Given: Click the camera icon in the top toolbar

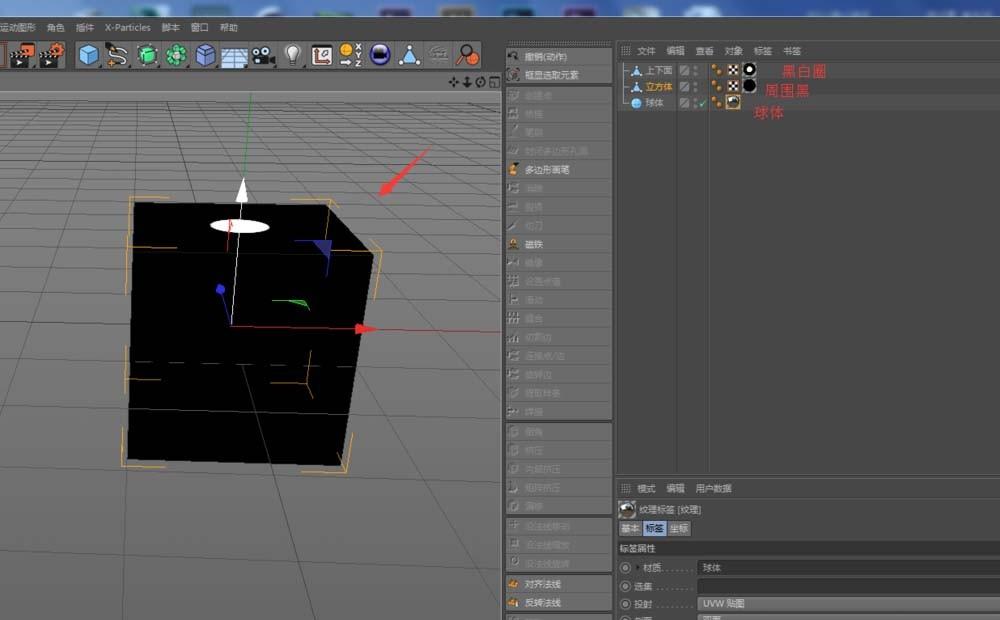Looking at the screenshot, I should [263, 56].
